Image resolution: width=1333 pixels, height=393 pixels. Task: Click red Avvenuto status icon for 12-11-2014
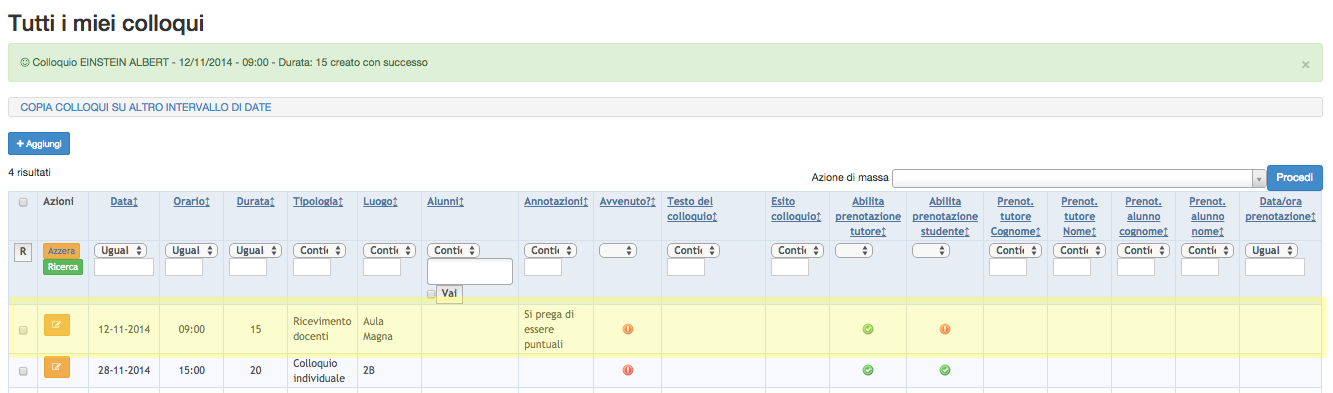point(628,329)
